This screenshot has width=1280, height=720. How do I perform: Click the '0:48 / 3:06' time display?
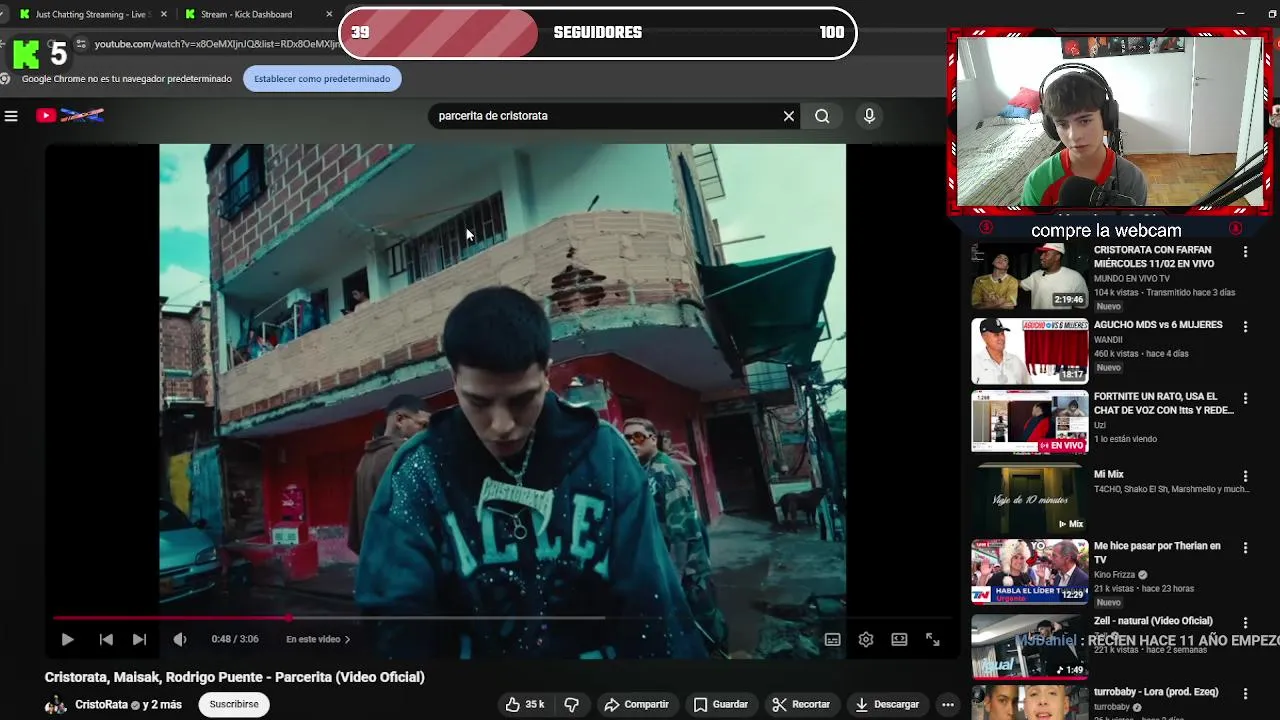point(235,639)
